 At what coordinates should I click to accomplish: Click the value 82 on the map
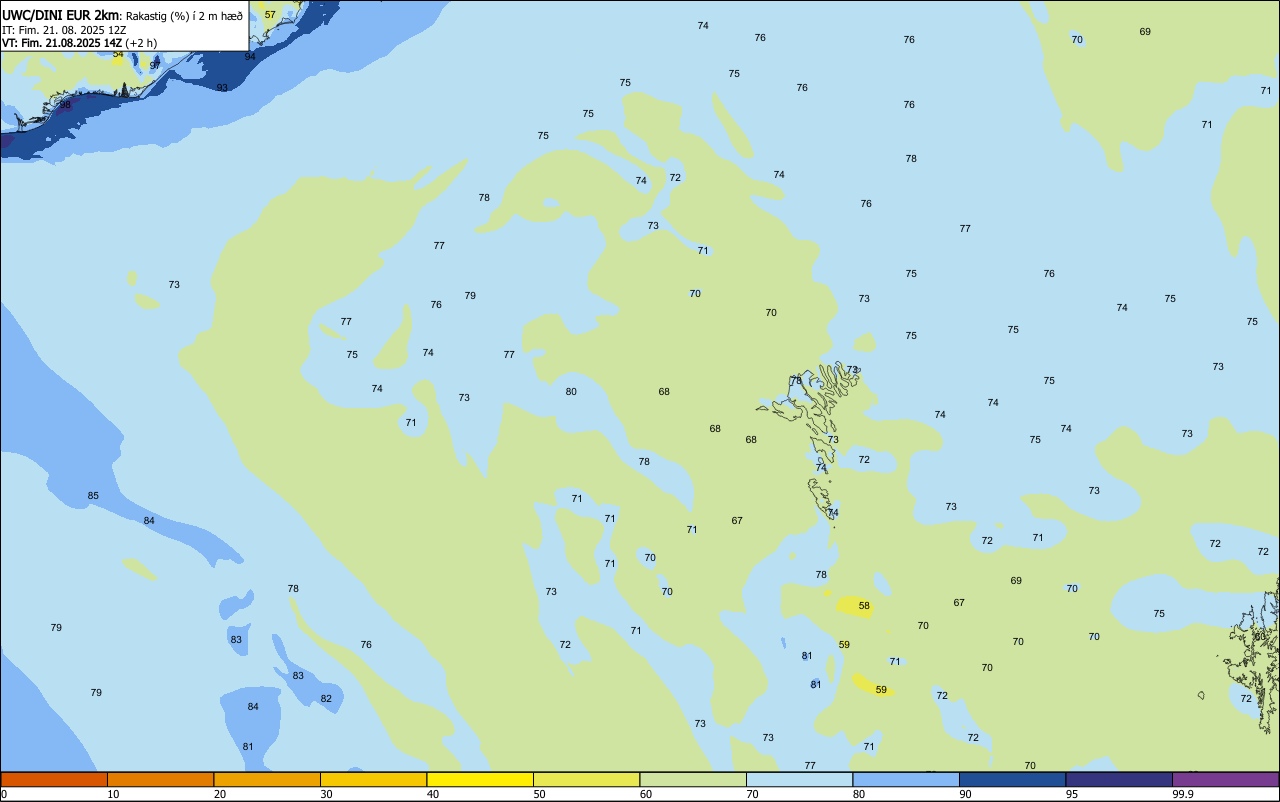click(326, 699)
